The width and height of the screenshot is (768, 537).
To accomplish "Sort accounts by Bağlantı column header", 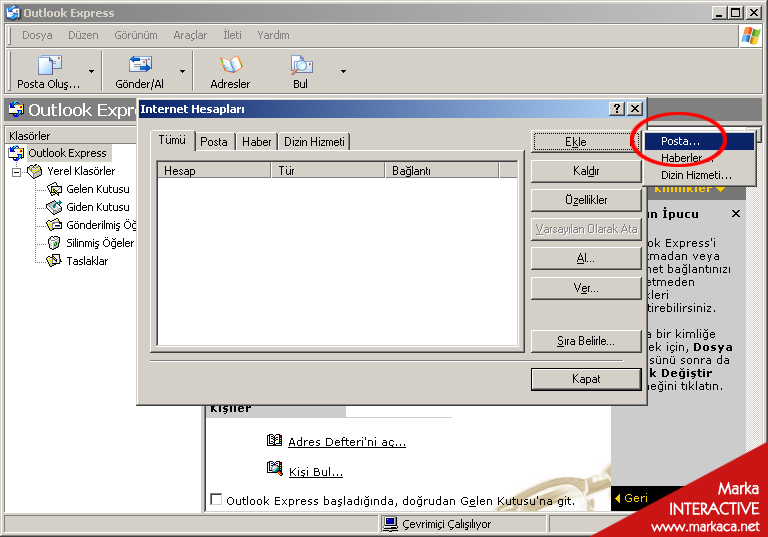I will point(442,171).
